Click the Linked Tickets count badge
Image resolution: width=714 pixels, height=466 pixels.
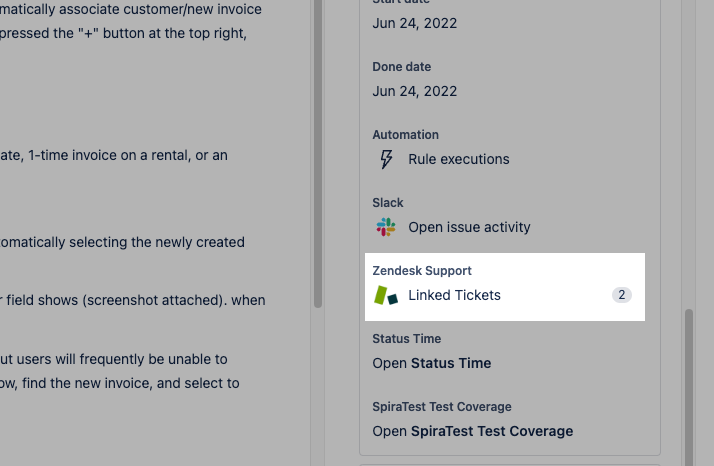(x=621, y=295)
